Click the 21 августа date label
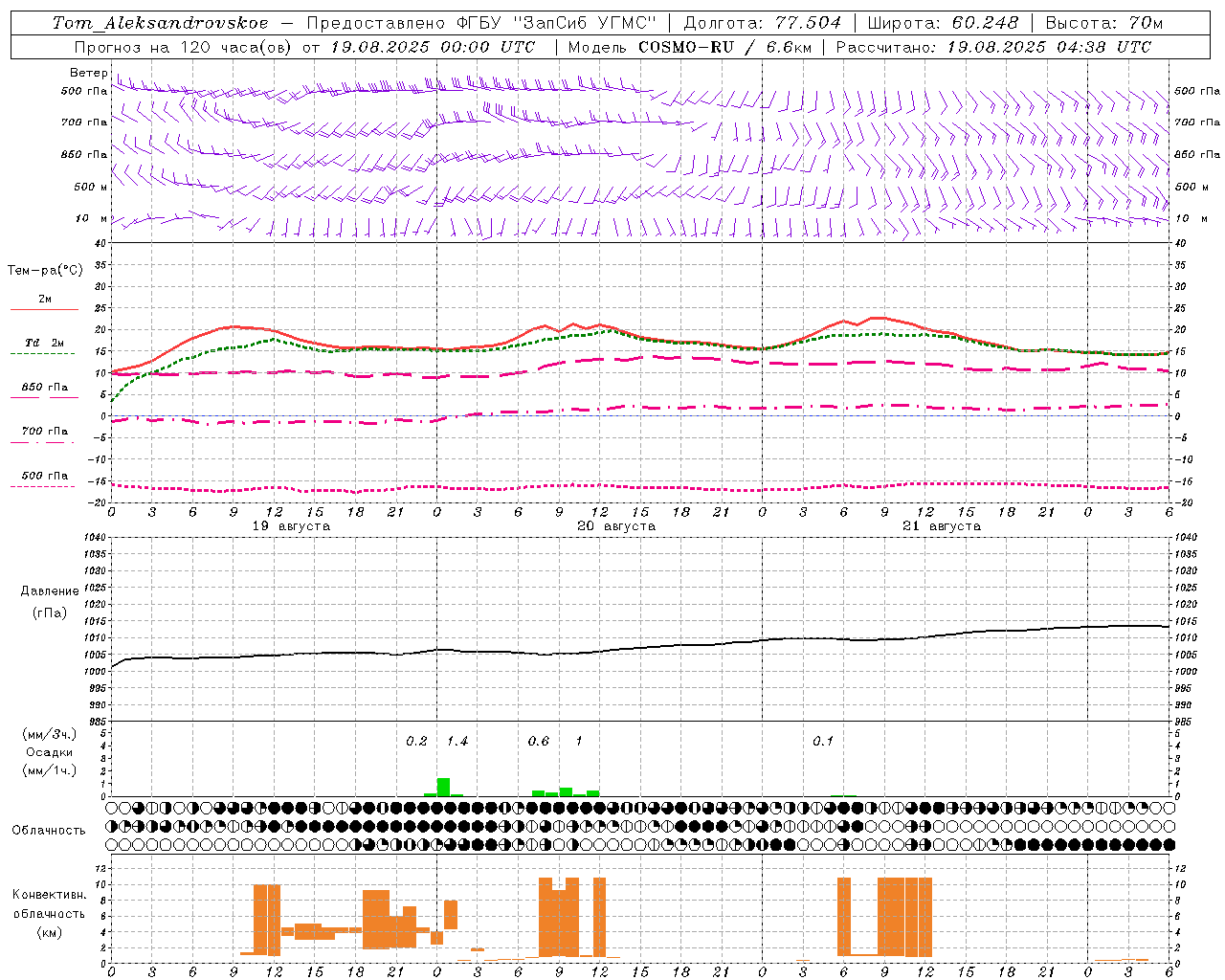This screenshot has width=1225, height=980. coord(942,526)
